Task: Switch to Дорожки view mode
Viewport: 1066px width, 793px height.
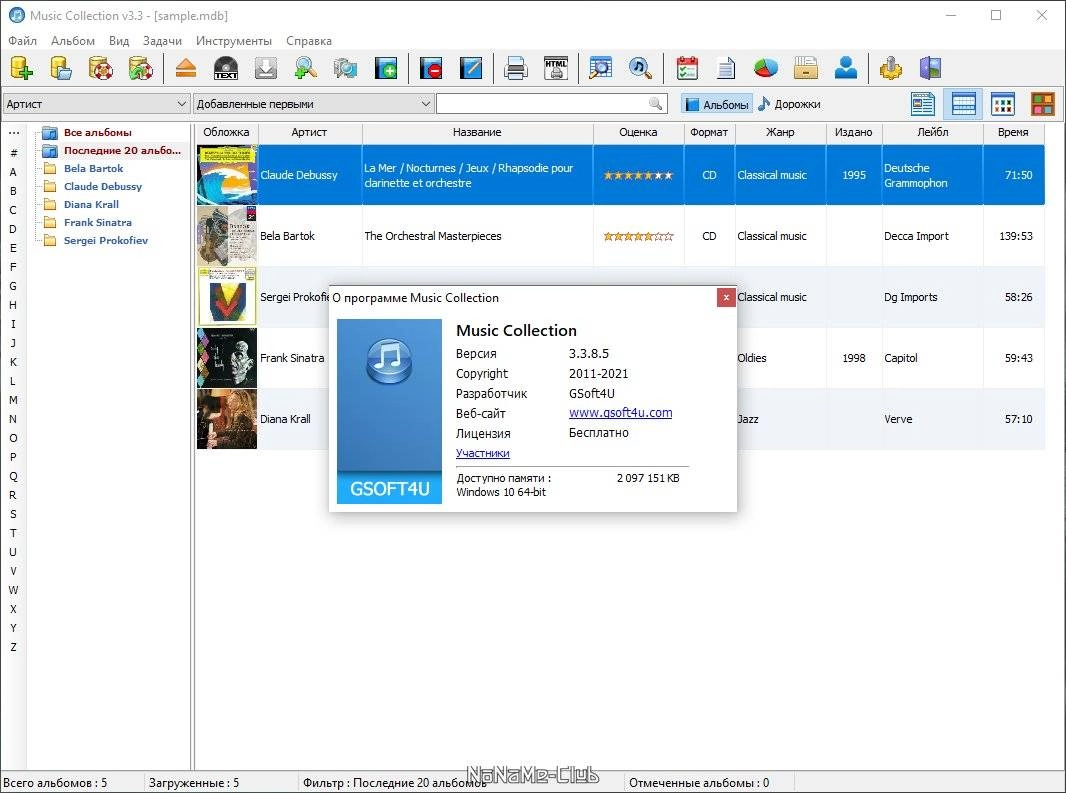Action: pyautogui.click(x=789, y=104)
